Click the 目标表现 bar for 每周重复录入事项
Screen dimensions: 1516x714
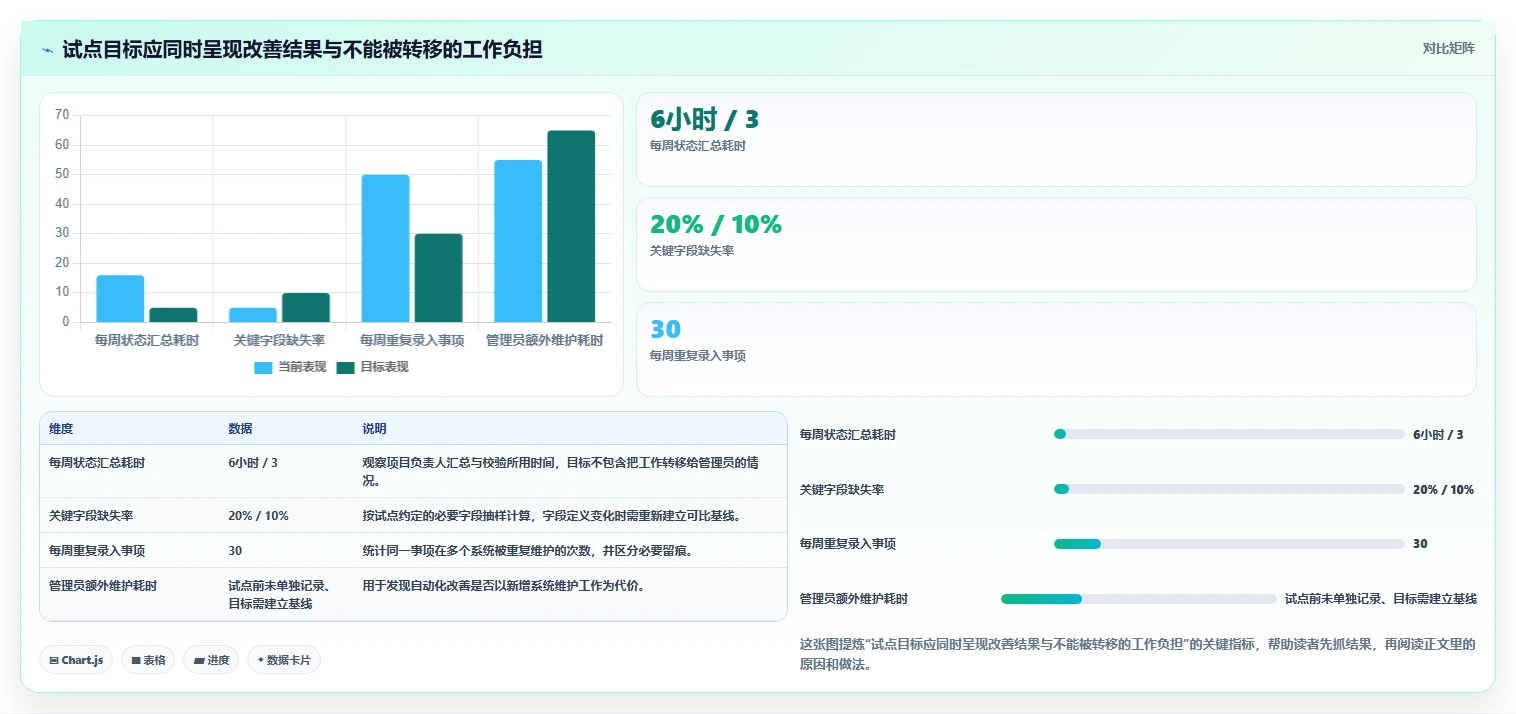coord(438,278)
